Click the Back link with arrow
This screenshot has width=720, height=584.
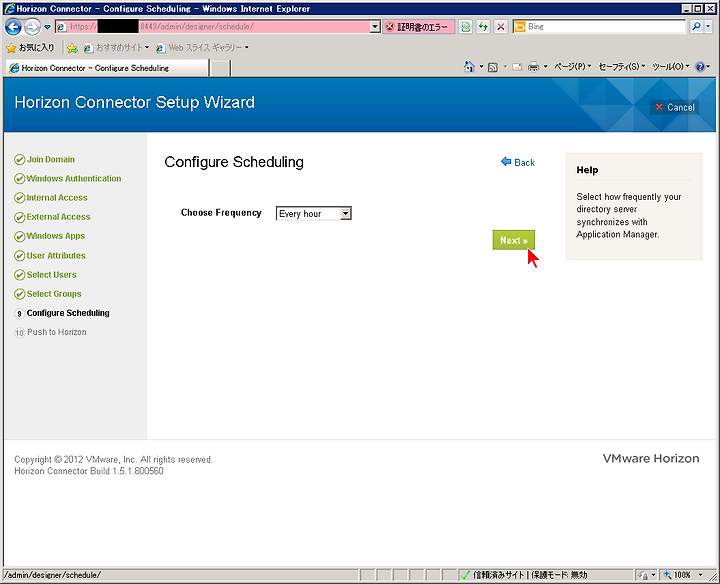[518, 162]
